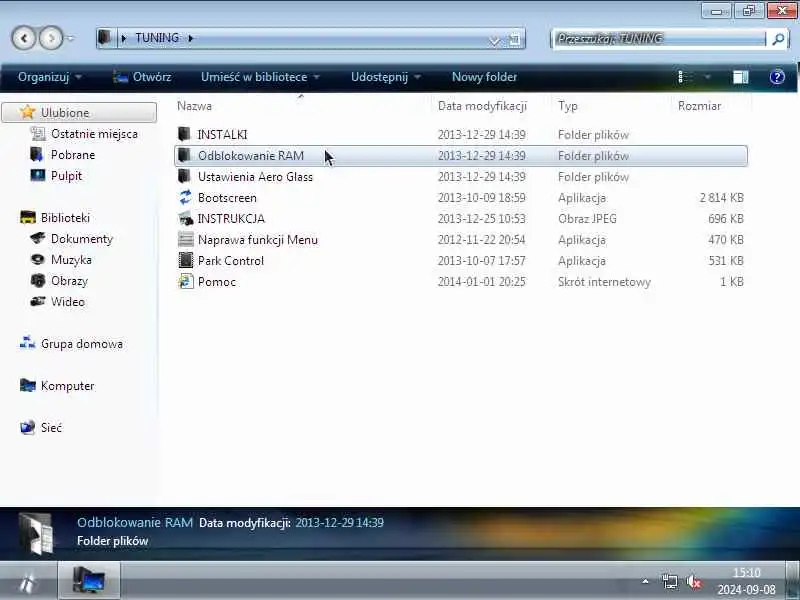
Task: Open the Windows Start button
Action: (x=28, y=582)
